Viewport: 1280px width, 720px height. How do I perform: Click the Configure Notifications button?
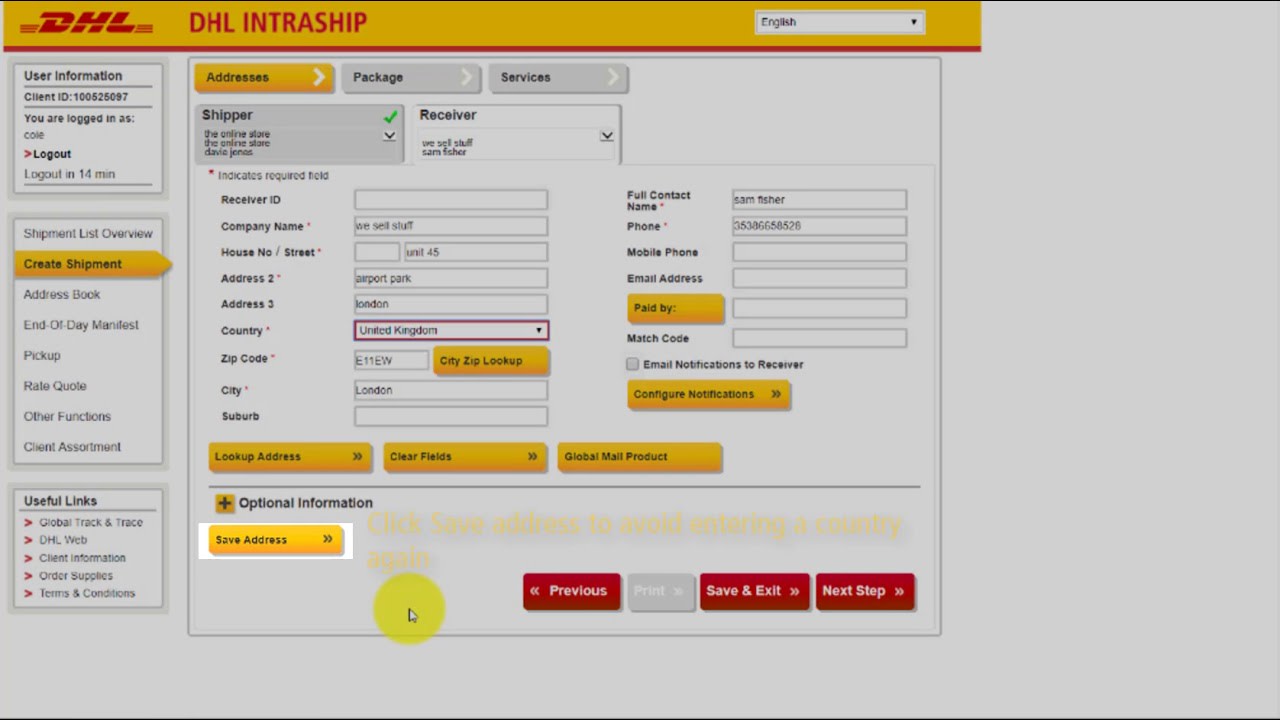pyautogui.click(x=708, y=394)
